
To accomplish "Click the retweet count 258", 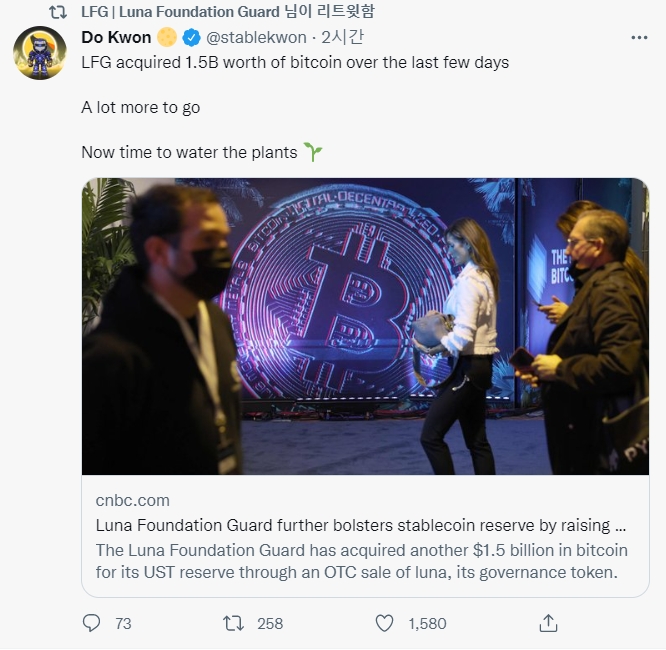I will pyautogui.click(x=270, y=623).
